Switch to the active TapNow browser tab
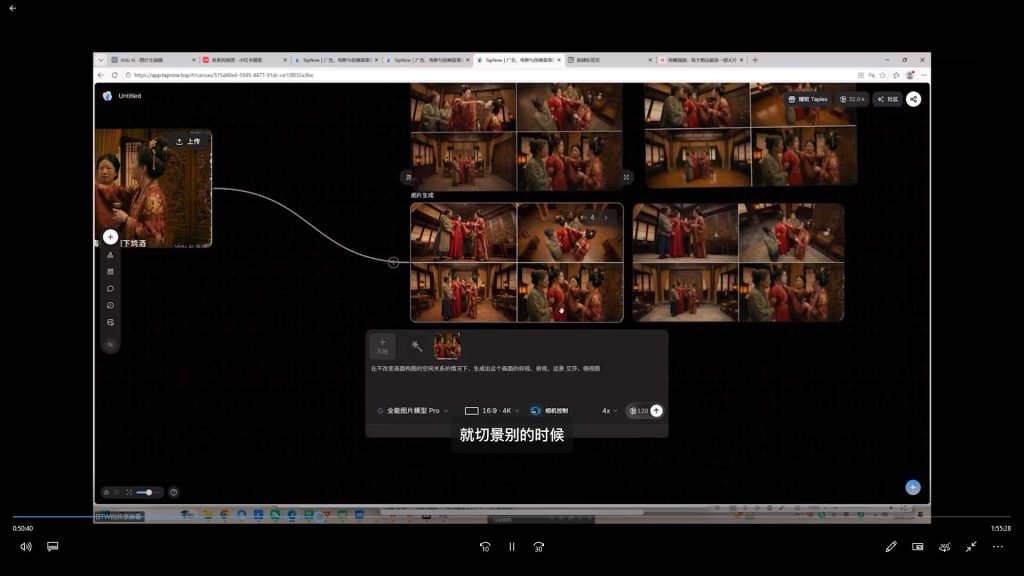The width and height of the screenshot is (1024, 576). click(519, 59)
